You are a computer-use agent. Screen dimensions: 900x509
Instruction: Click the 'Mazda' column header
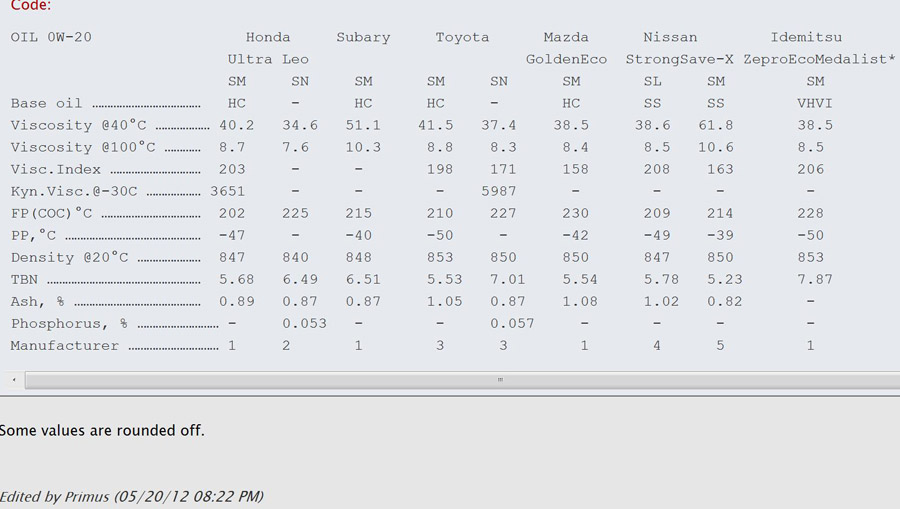[566, 37]
